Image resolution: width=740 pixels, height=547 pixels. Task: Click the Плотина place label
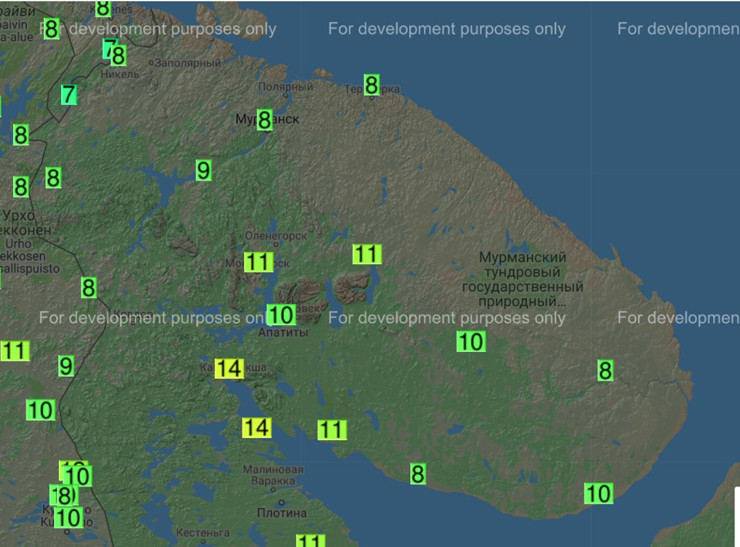coord(282,512)
